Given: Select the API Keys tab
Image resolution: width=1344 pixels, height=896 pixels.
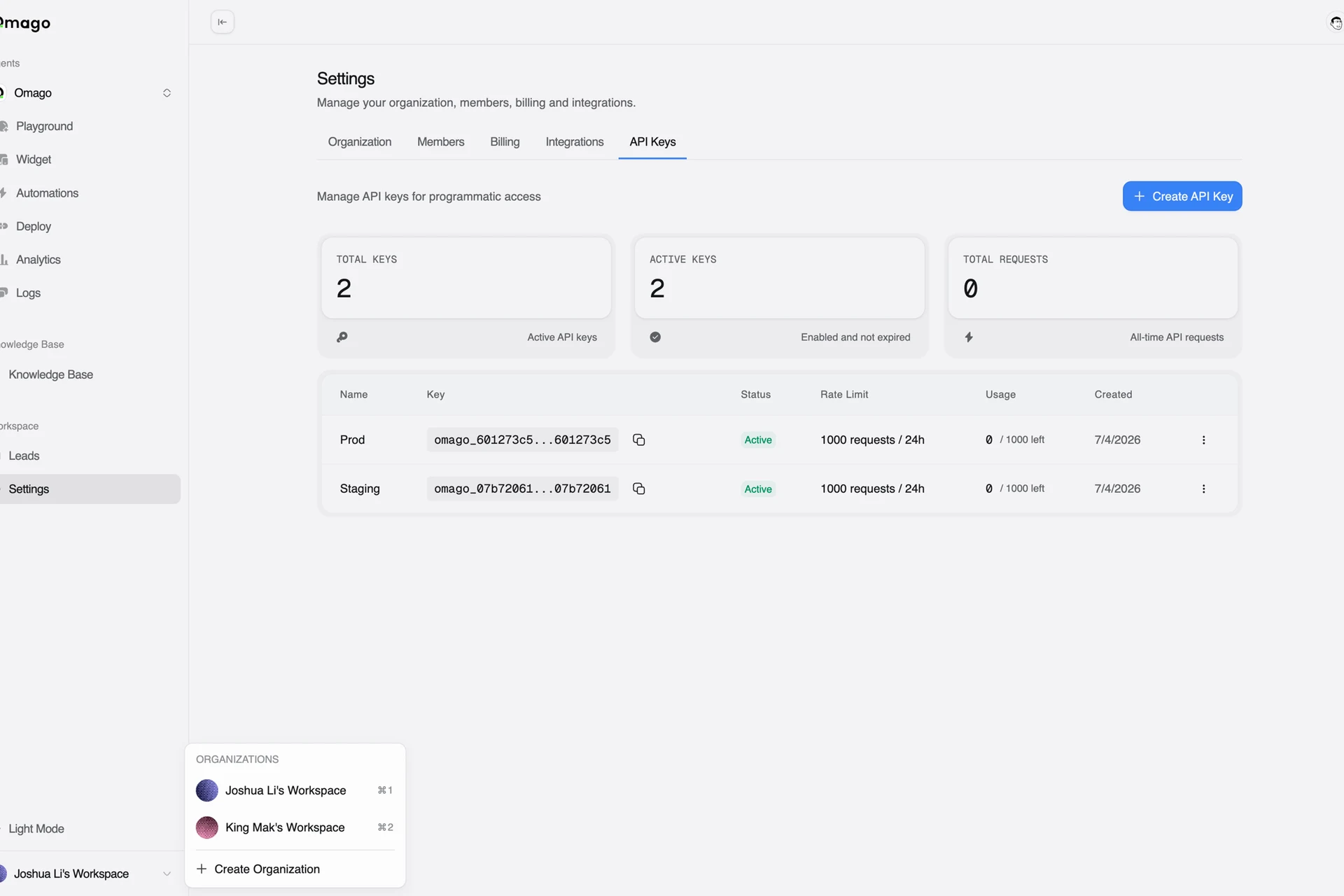Looking at the screenshot, I should pos(652,141).
